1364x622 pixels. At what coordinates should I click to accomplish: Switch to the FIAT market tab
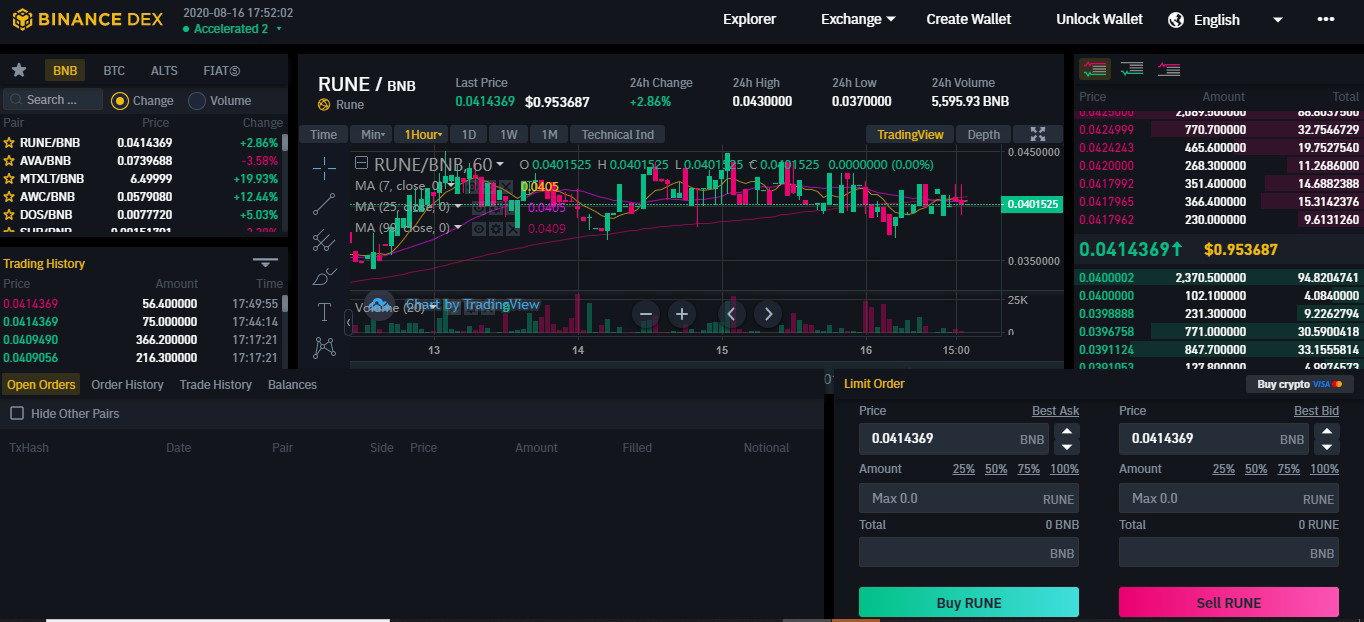pos(221,71)
